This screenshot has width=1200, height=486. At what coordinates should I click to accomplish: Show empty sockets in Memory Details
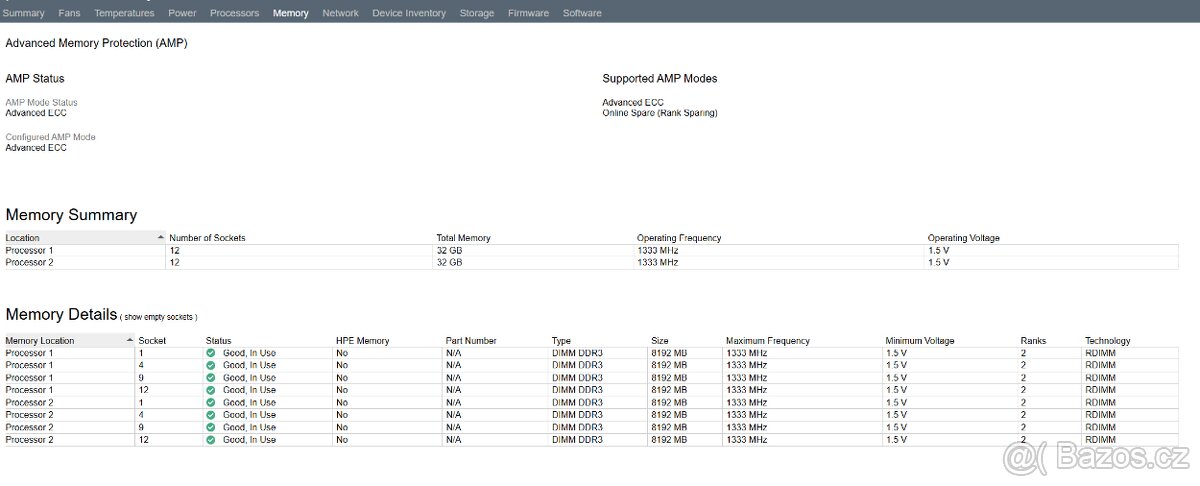pos(160,317)
